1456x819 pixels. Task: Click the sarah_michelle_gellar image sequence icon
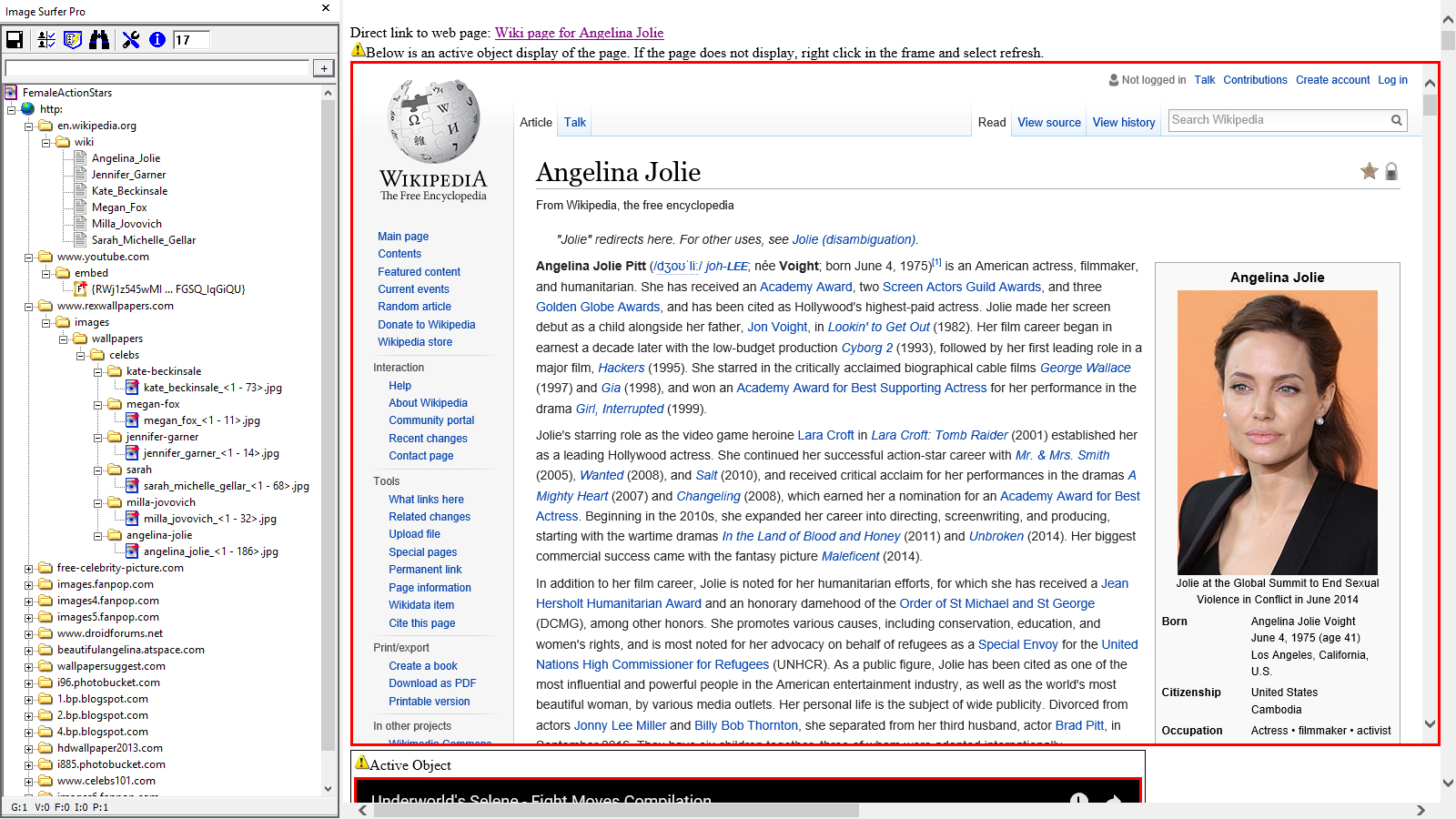tap(132, 485)
